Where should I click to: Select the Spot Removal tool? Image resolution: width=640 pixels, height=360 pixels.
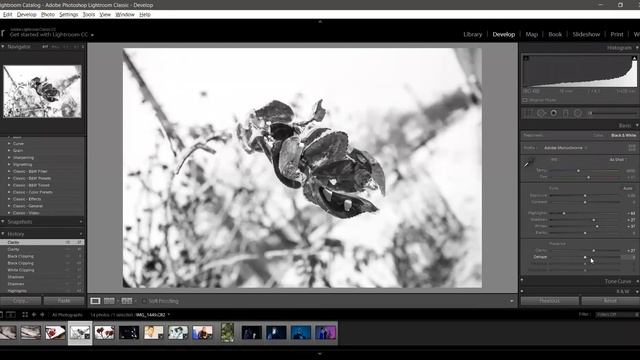click(541, 113)
